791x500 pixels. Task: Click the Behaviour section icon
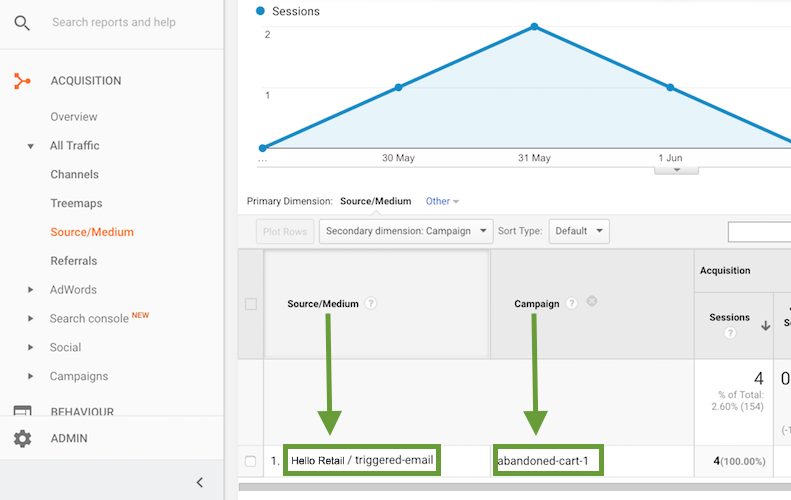(22, 411)
